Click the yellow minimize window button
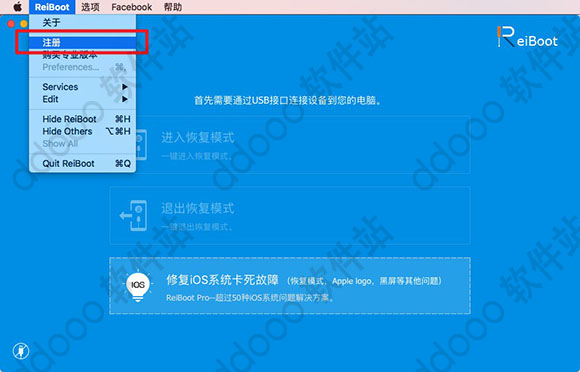The image size is (580, 372). click(x=24, y=24)
